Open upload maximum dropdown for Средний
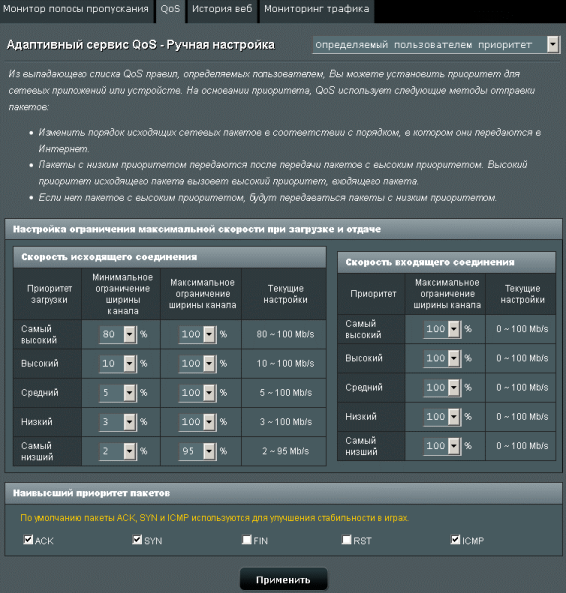 pyautogui.click(x=197, y=393)
